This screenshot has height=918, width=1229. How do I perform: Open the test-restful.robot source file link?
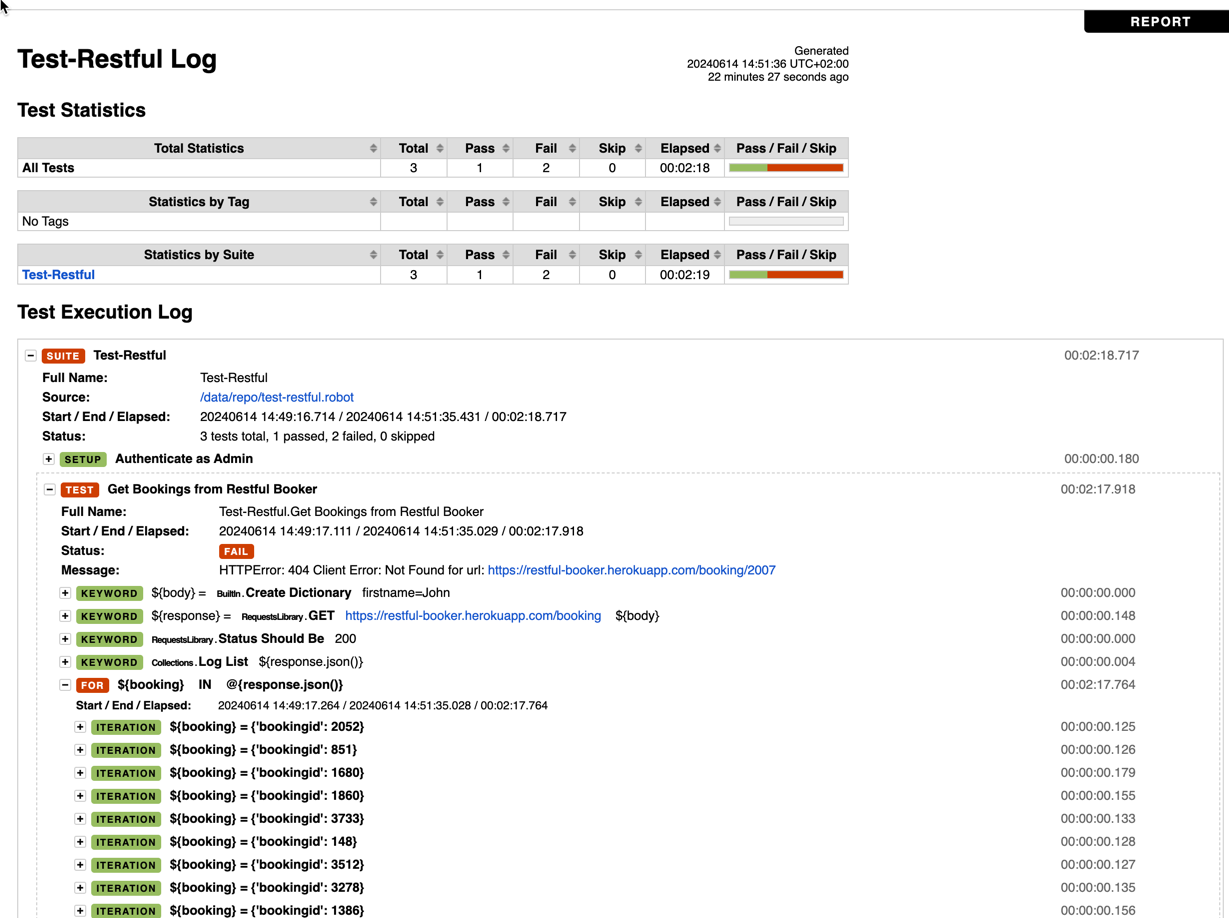click(276, 397)
